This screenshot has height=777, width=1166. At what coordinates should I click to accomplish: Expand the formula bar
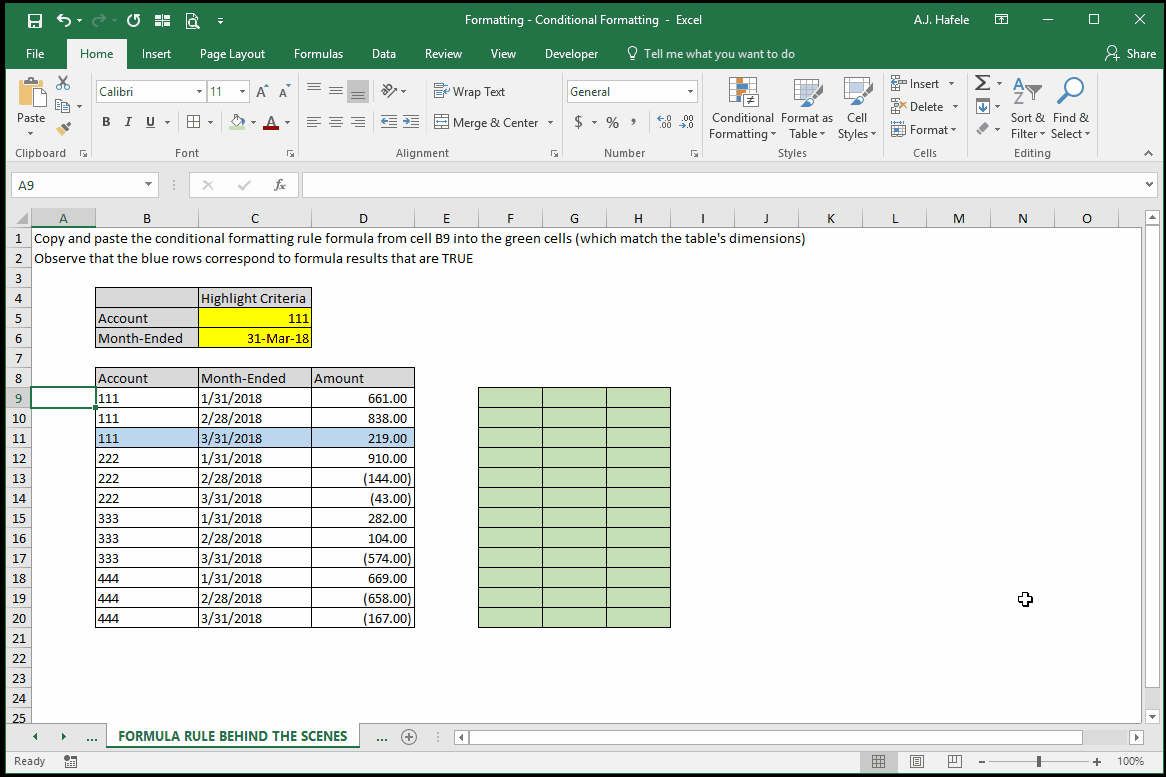1150,184
